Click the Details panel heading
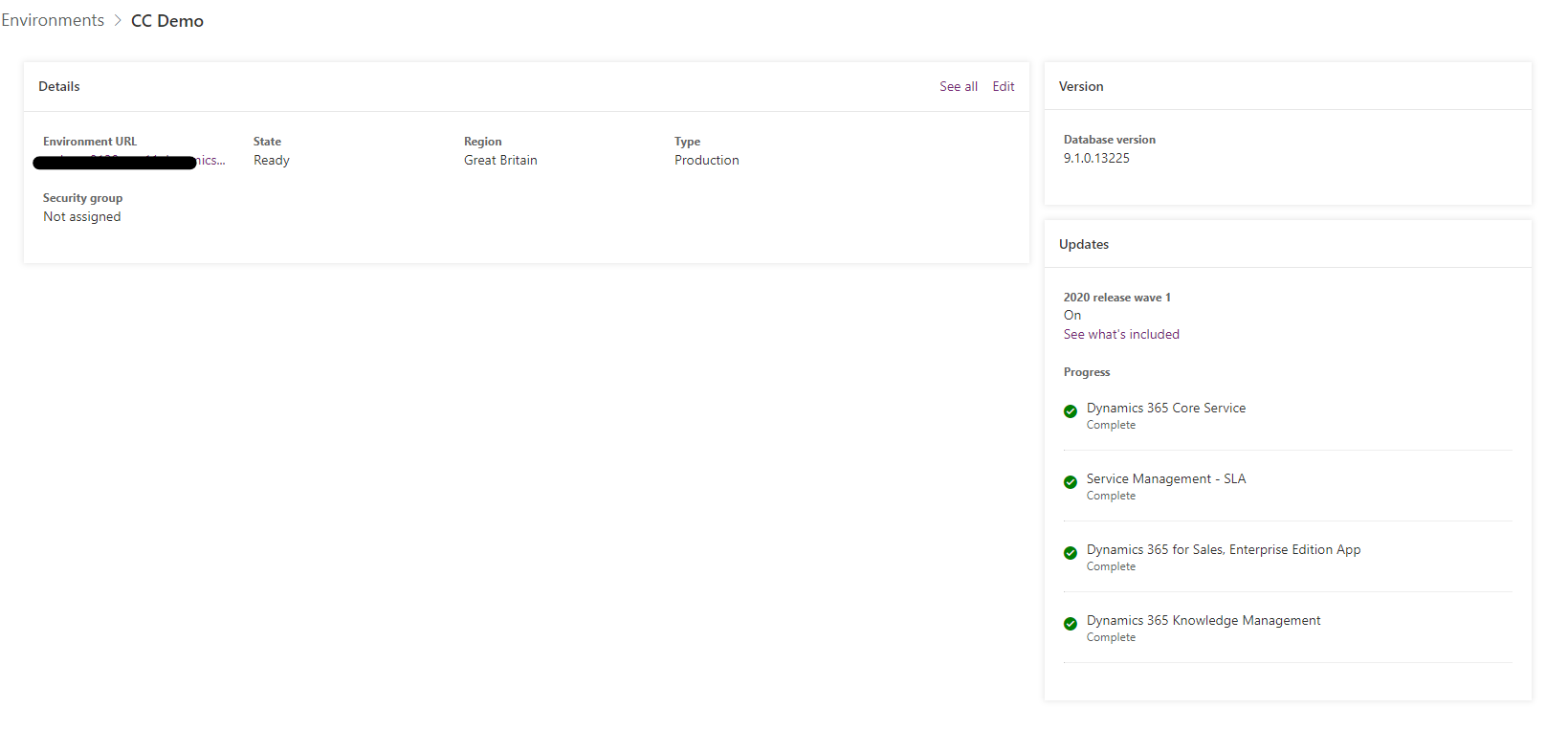The height and width of the screenshot is (731, 1568). coord(59,86)
